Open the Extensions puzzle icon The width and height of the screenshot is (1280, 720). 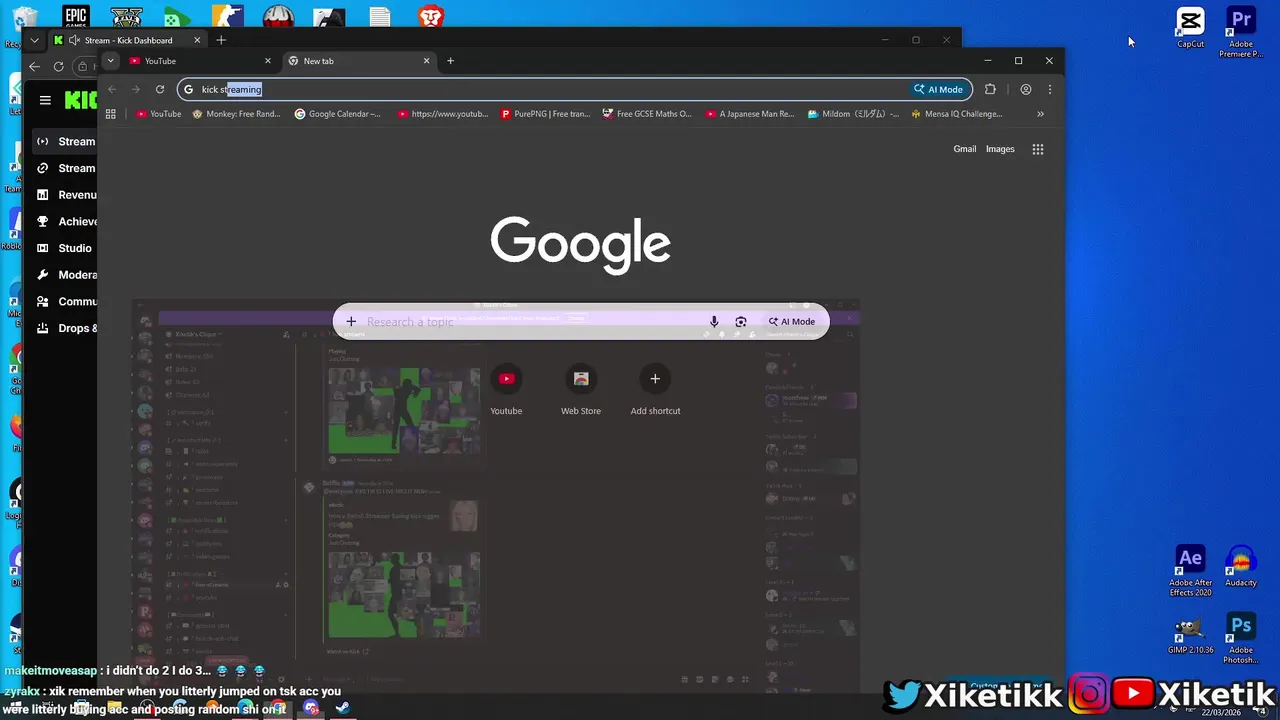(990, 89)
